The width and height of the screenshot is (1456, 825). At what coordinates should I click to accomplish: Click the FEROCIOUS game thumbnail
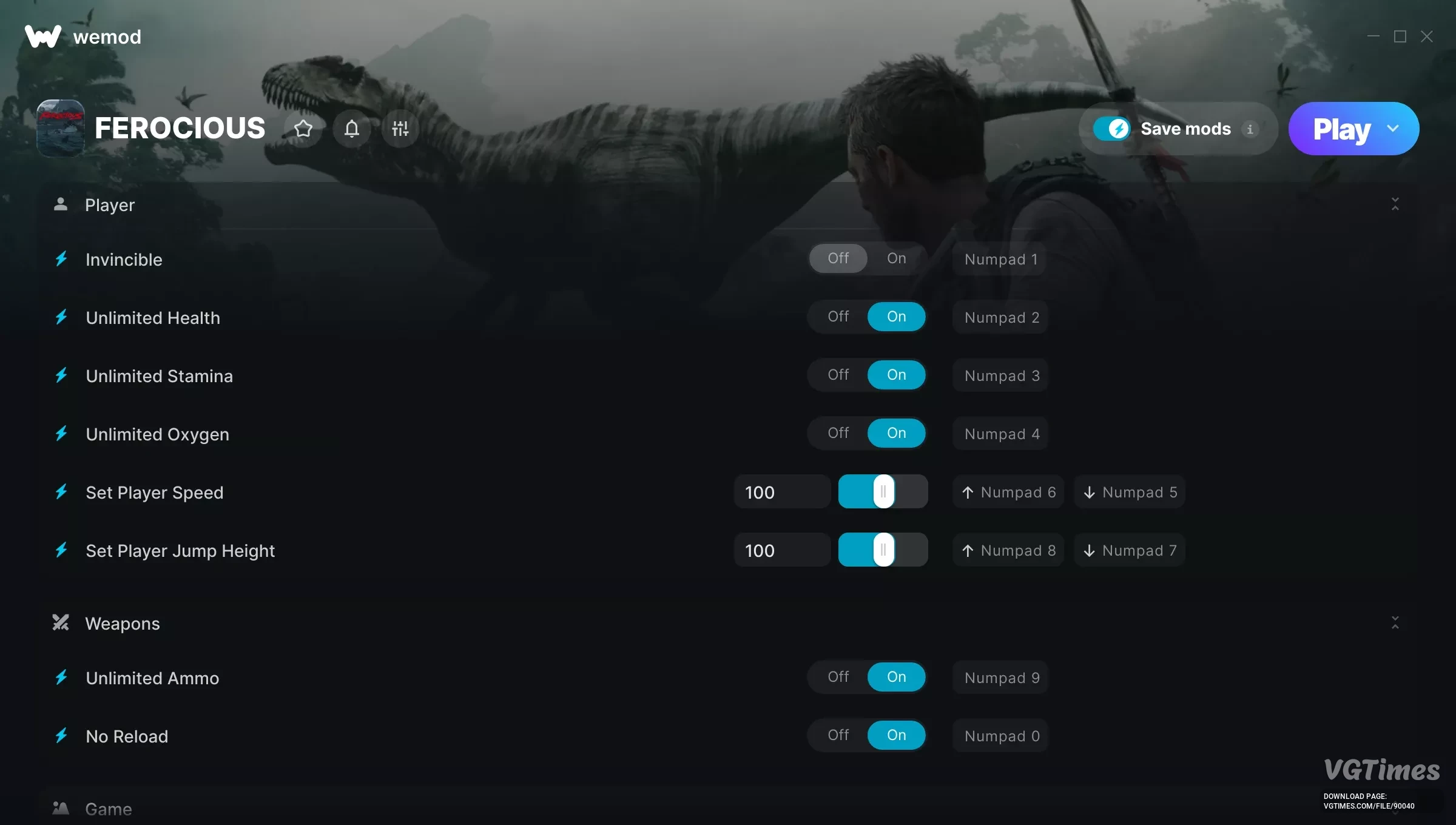click(x=60, y=128)
